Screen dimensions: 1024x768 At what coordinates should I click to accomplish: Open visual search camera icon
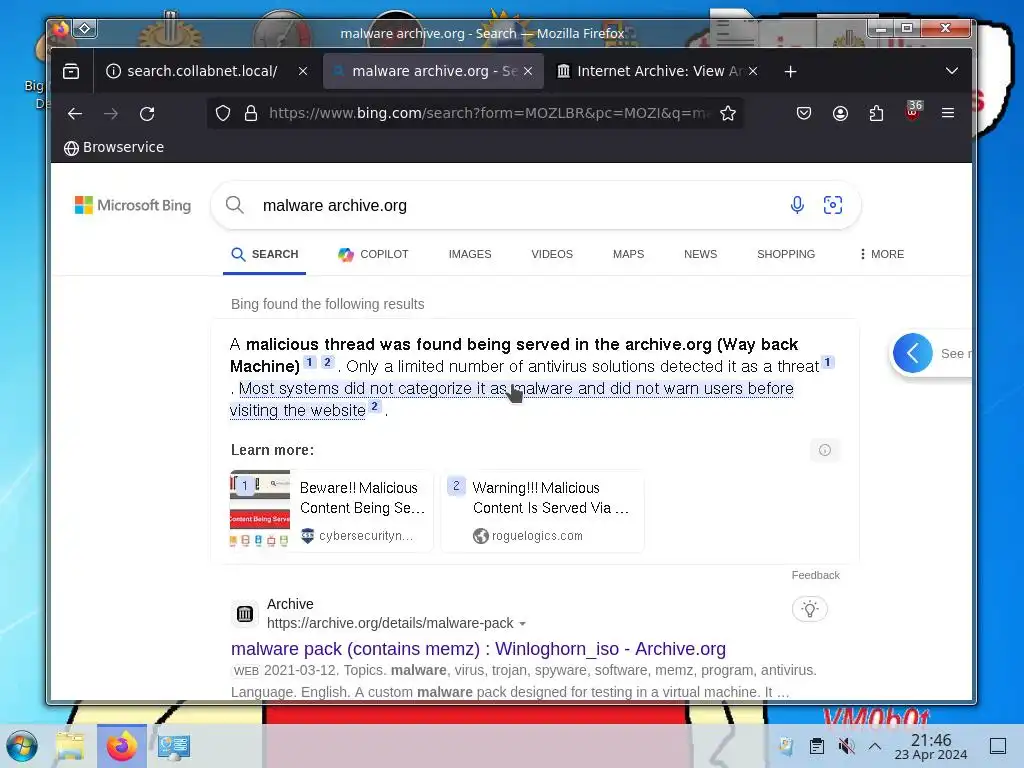coord(833,205)
